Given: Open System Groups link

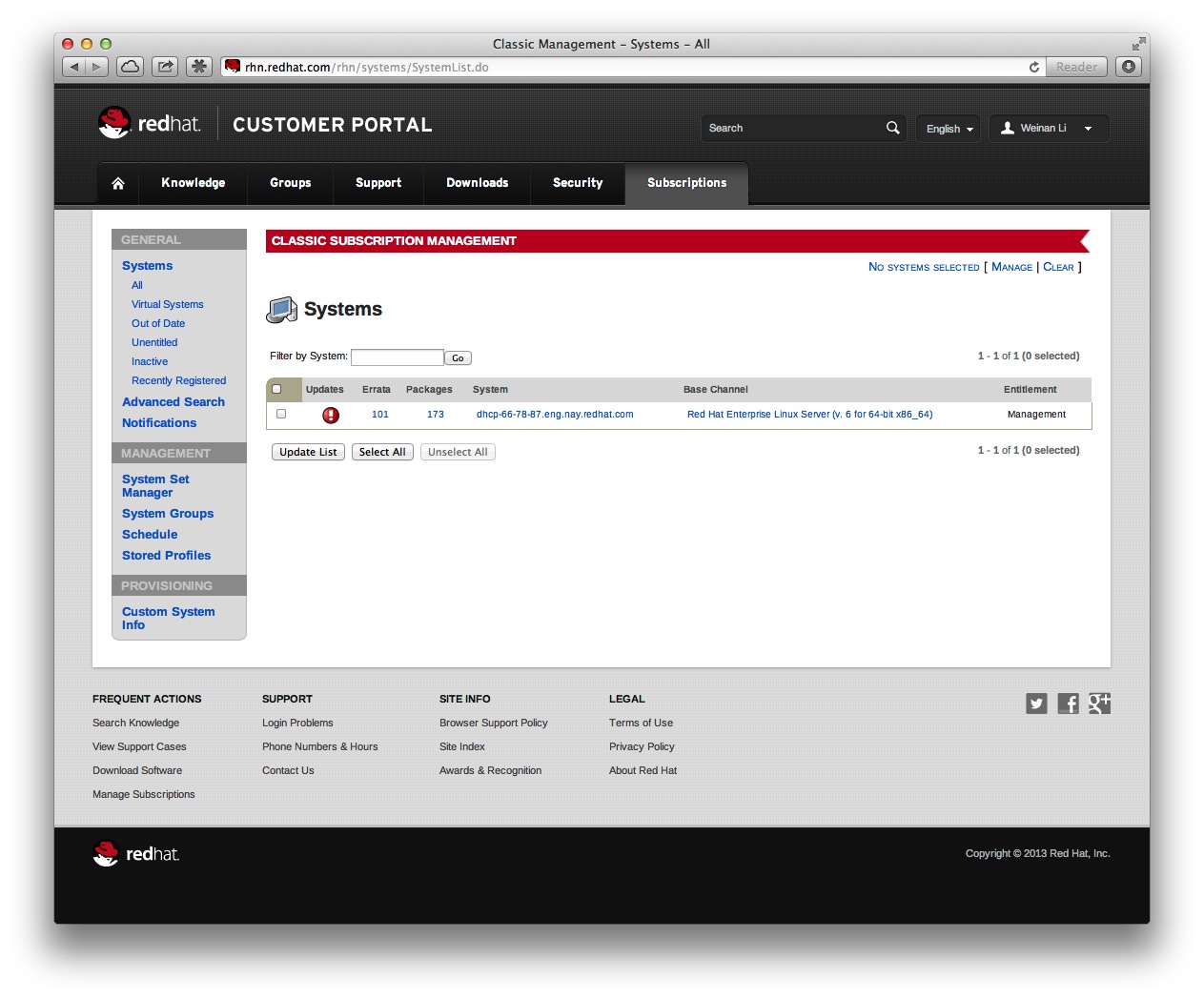Looking at the screenshot, I should tap(168, 514).
